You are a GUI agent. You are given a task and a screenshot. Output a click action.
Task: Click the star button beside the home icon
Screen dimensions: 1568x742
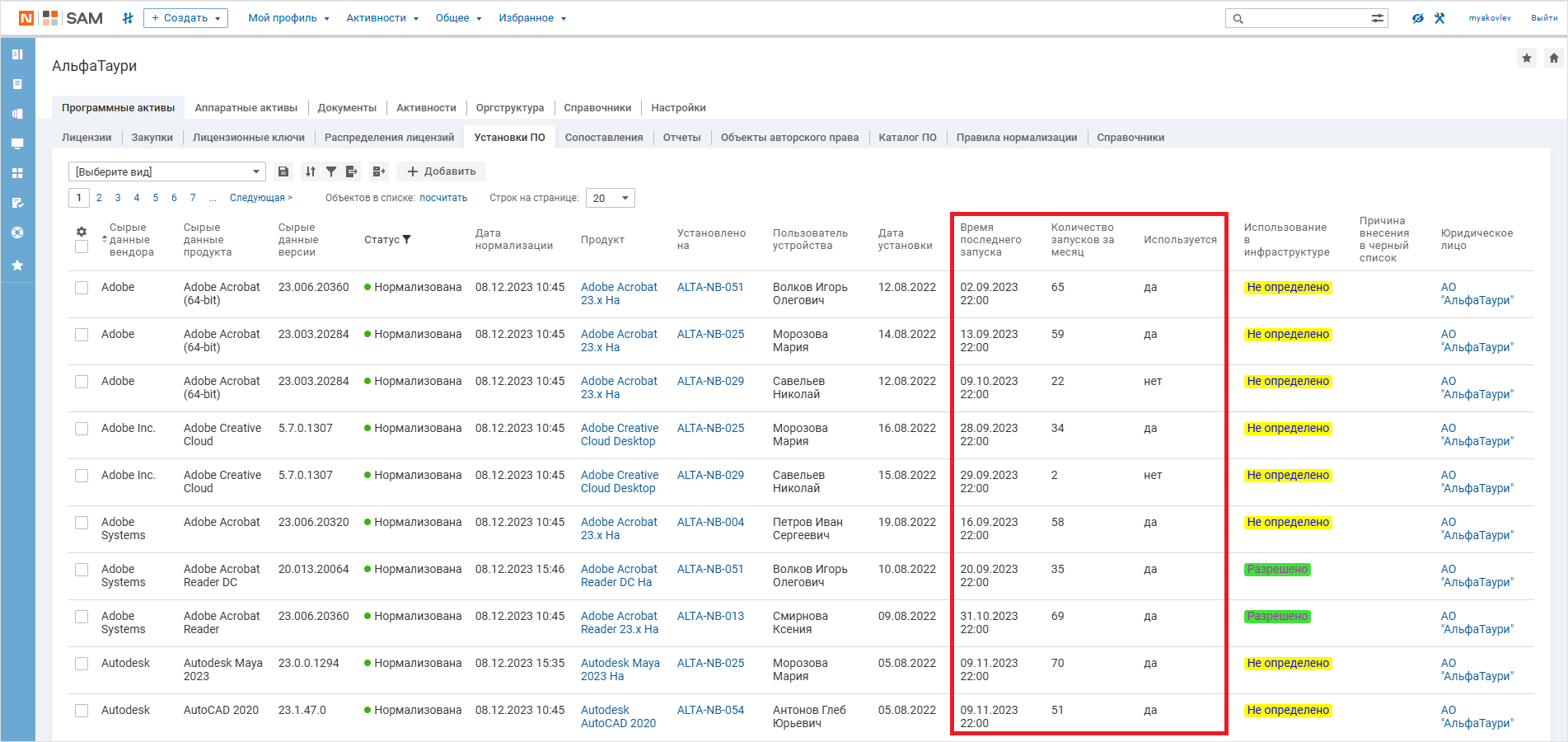pyautogui.click(x=1527, y=58)
